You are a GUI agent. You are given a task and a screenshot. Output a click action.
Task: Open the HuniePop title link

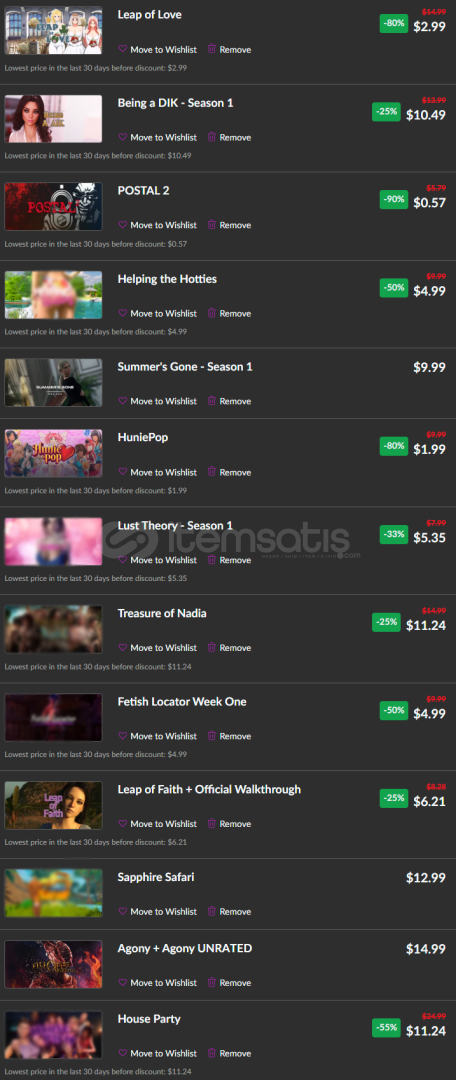tap(143, 437)
